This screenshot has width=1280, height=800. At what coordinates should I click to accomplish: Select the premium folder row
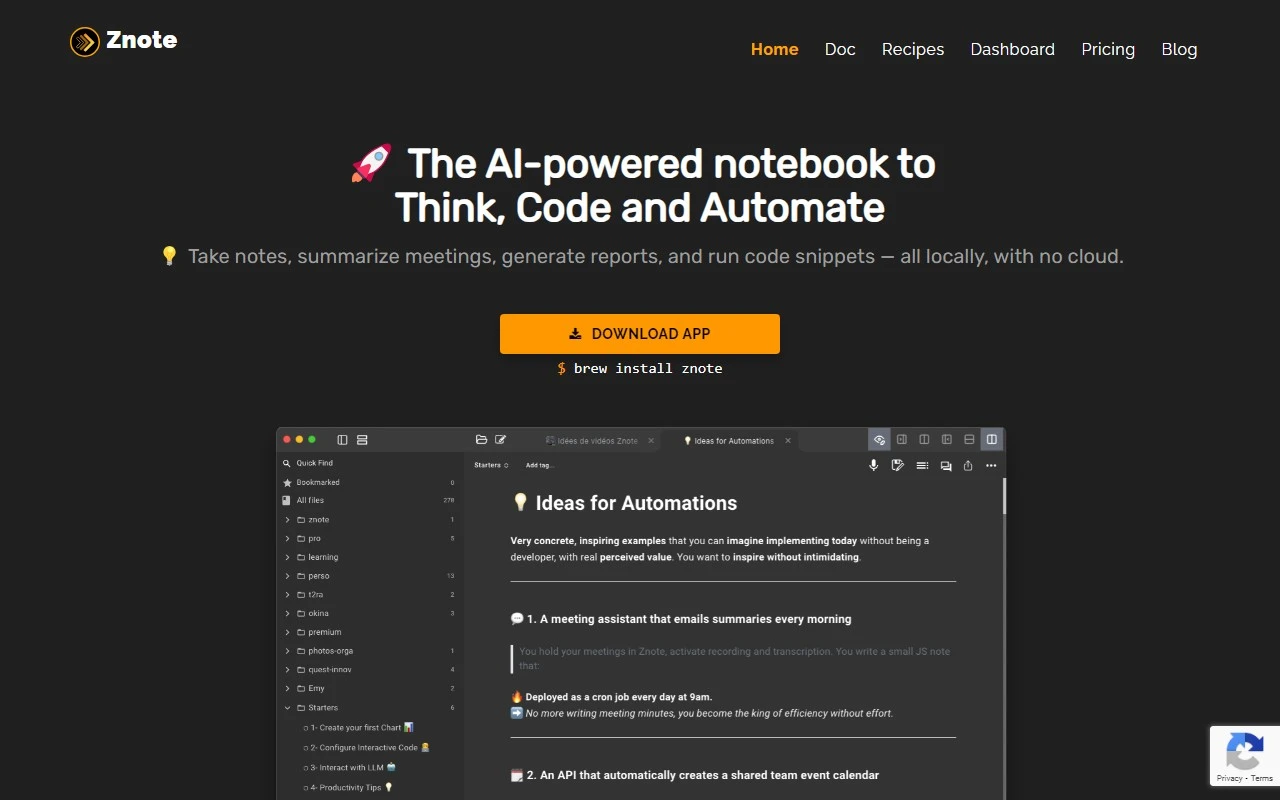pos(368,632)
